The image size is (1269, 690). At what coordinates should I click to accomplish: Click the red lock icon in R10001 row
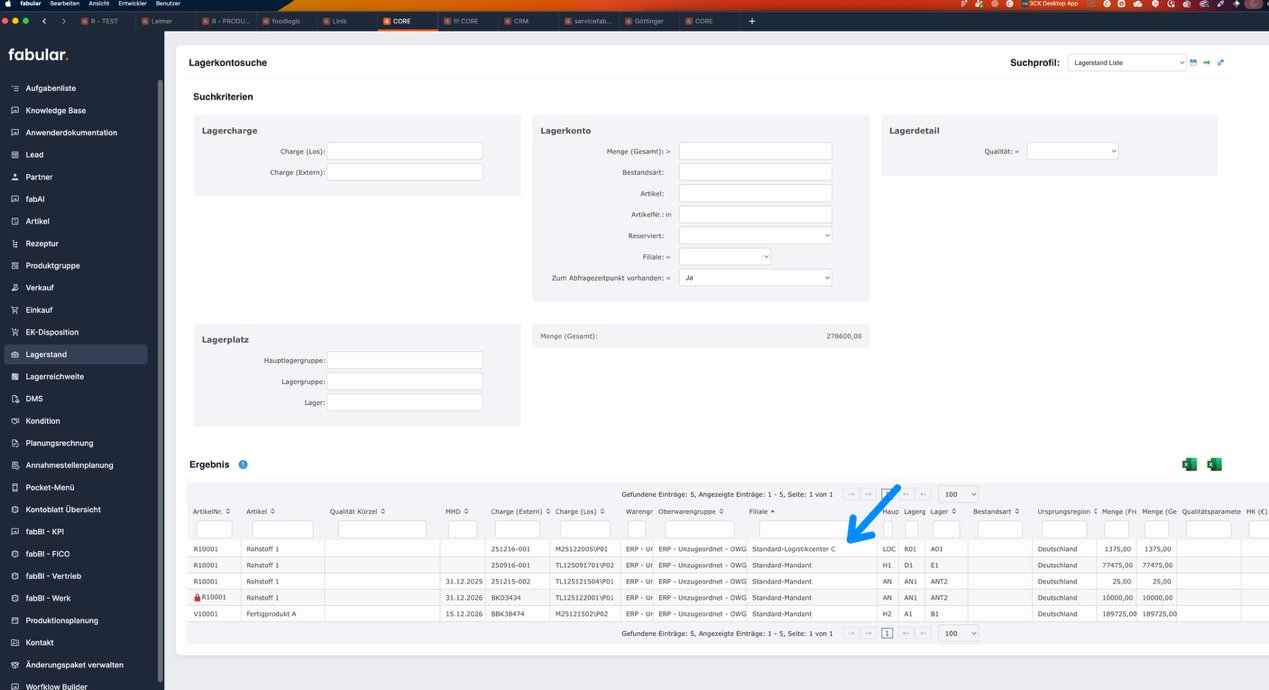pos(197,598)
